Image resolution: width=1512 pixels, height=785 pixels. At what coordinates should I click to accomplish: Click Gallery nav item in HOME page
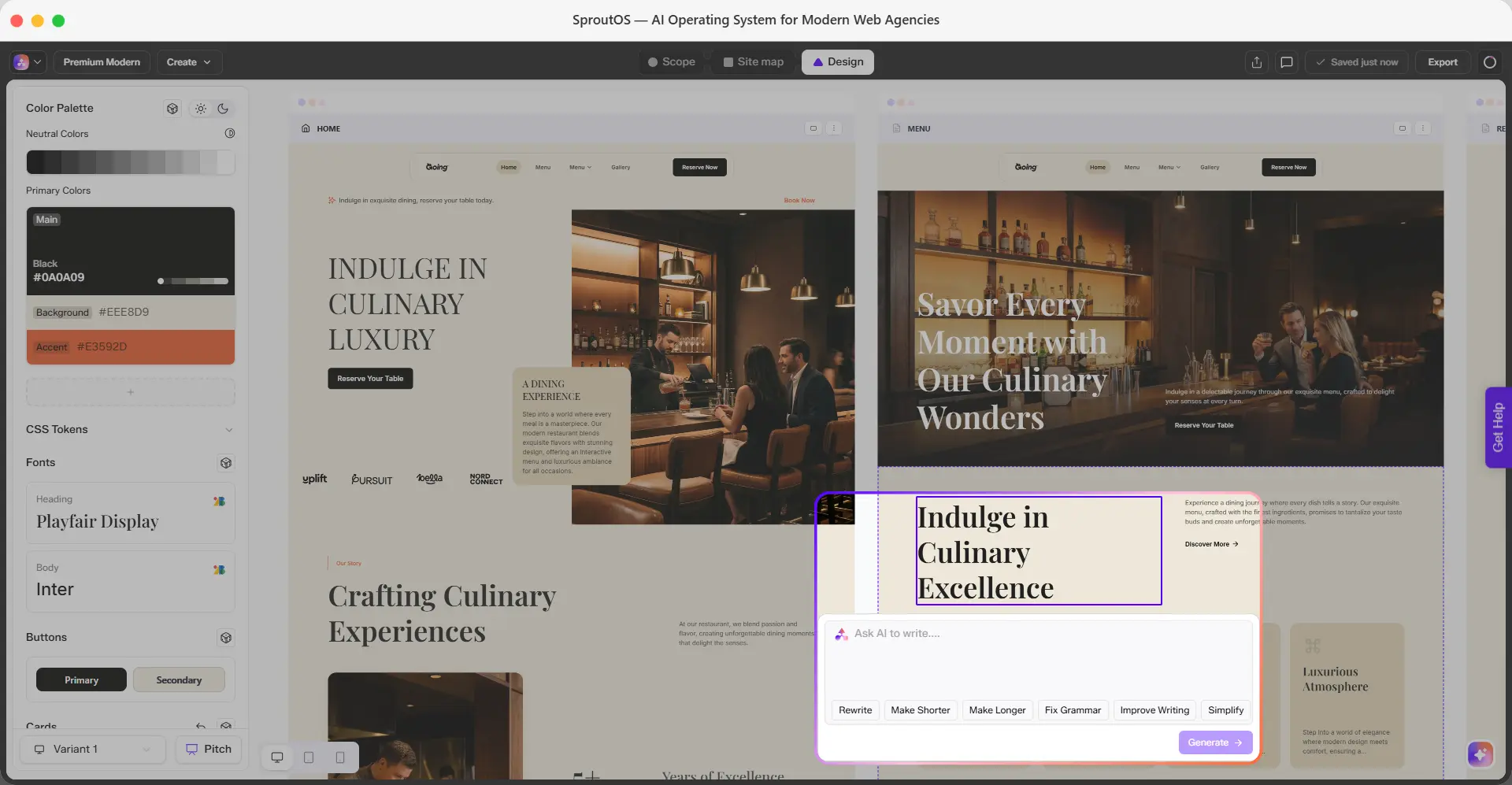[x=621, y=167]
